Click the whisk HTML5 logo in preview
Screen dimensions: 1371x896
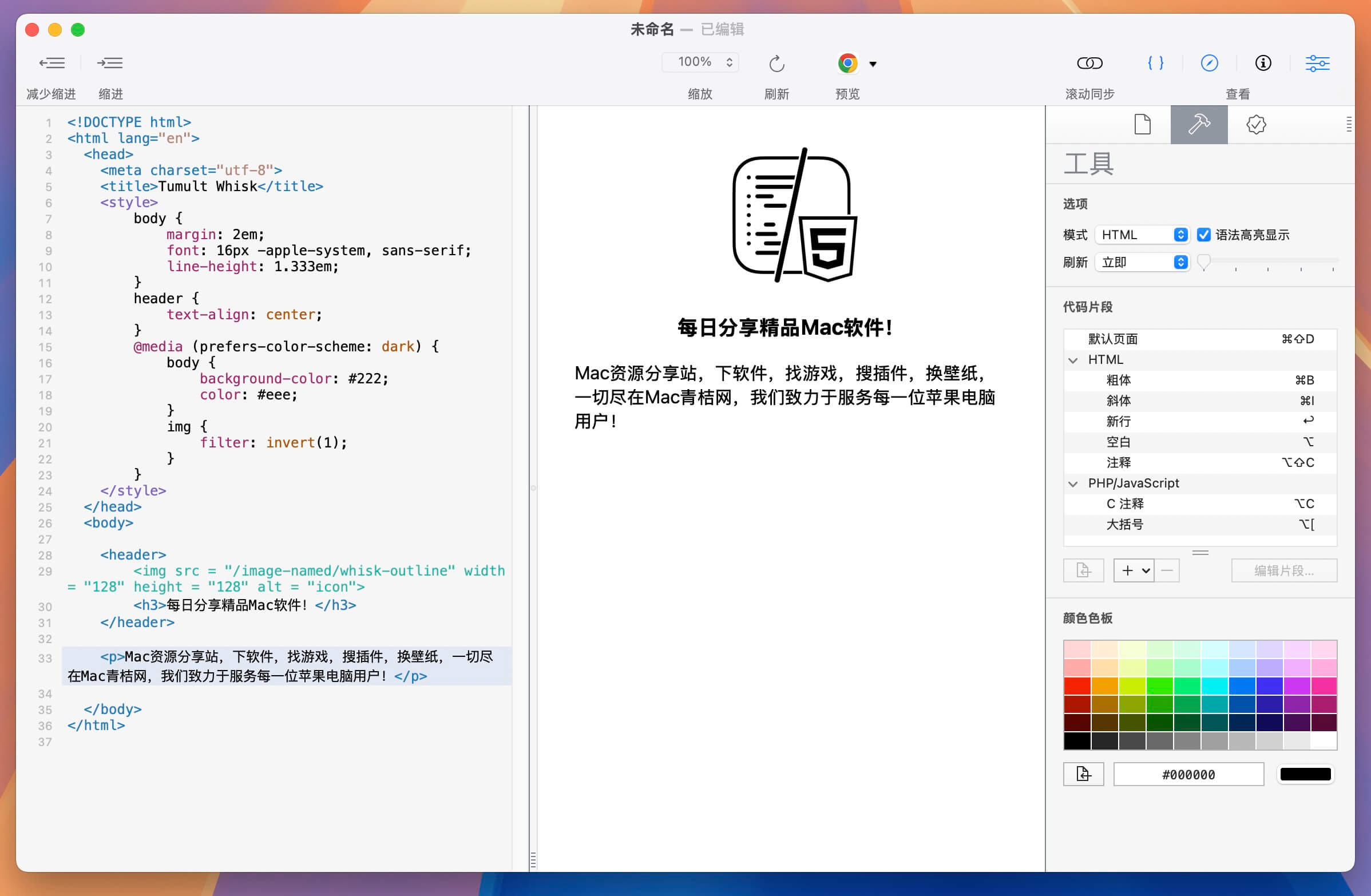[x=794, y=215]
